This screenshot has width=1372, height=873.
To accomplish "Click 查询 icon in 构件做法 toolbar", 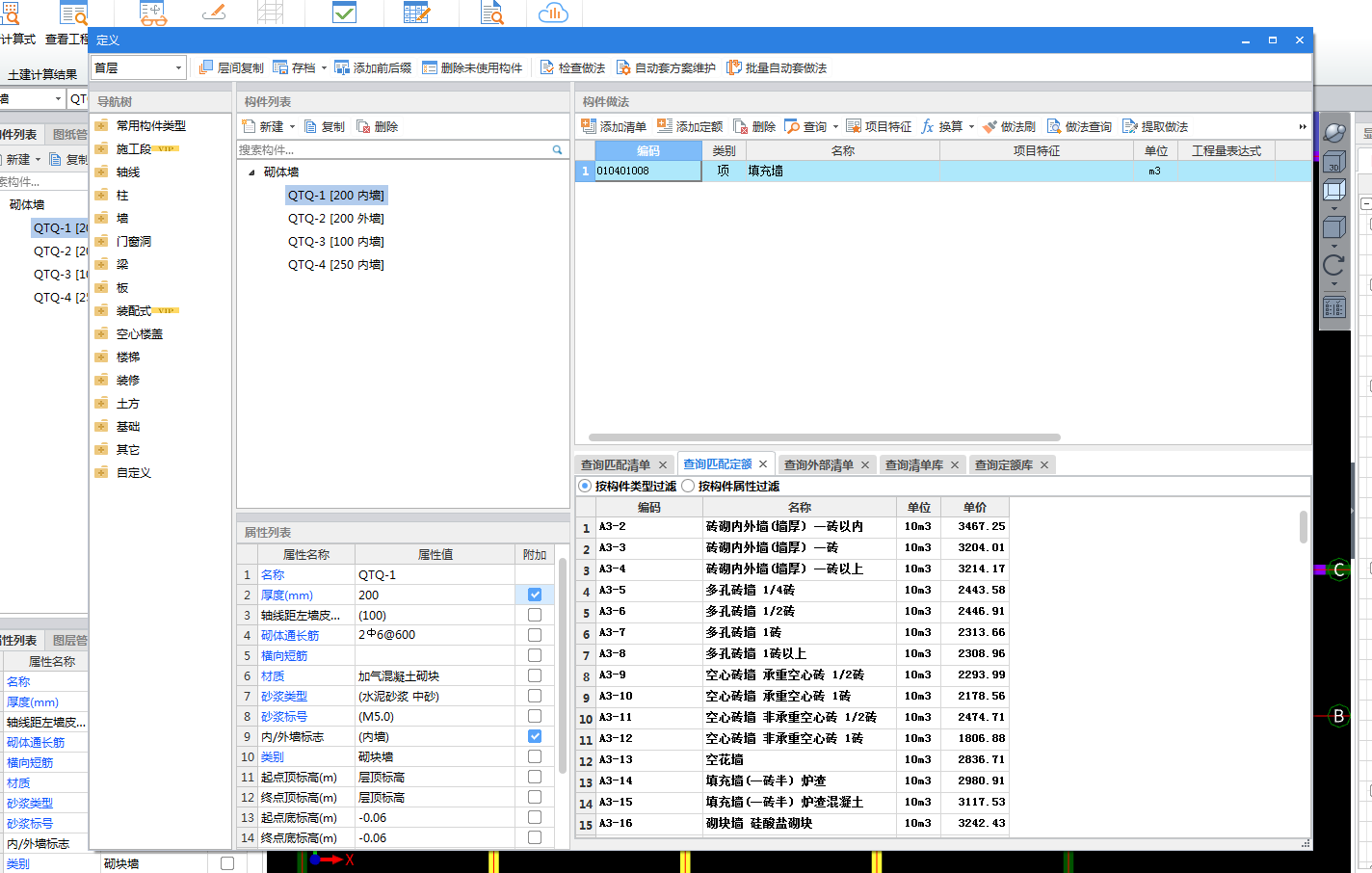I will tap(792, 126).
